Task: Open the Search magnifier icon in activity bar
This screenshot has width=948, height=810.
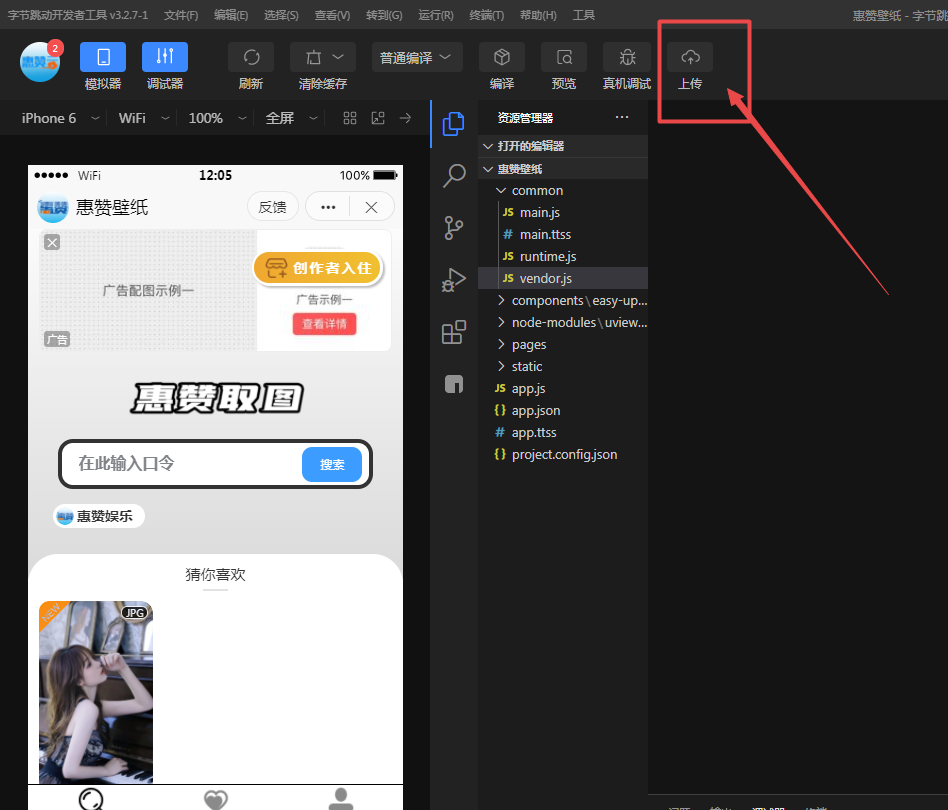Action: [x=453, y=176]
